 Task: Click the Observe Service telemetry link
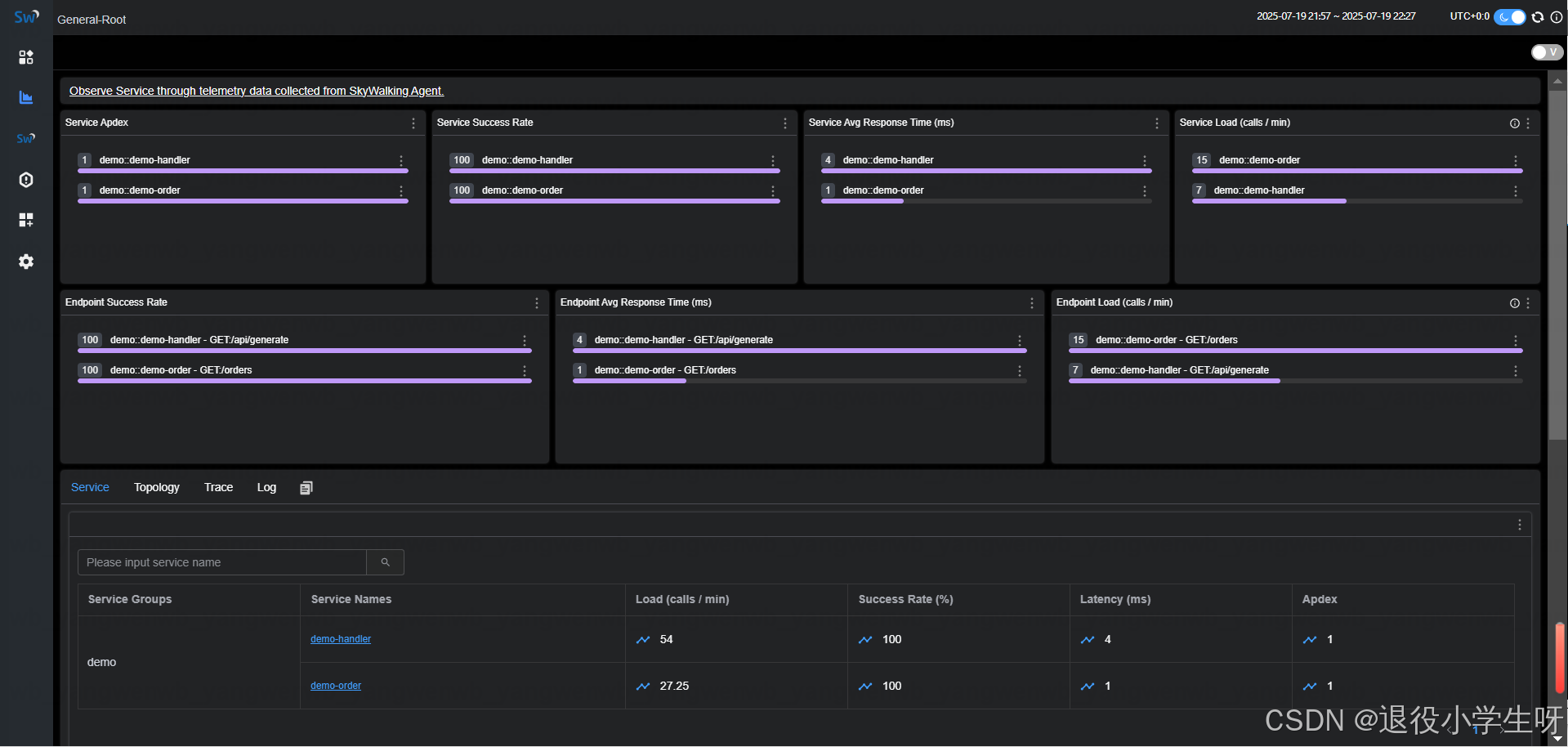click(x=257, y=91)
